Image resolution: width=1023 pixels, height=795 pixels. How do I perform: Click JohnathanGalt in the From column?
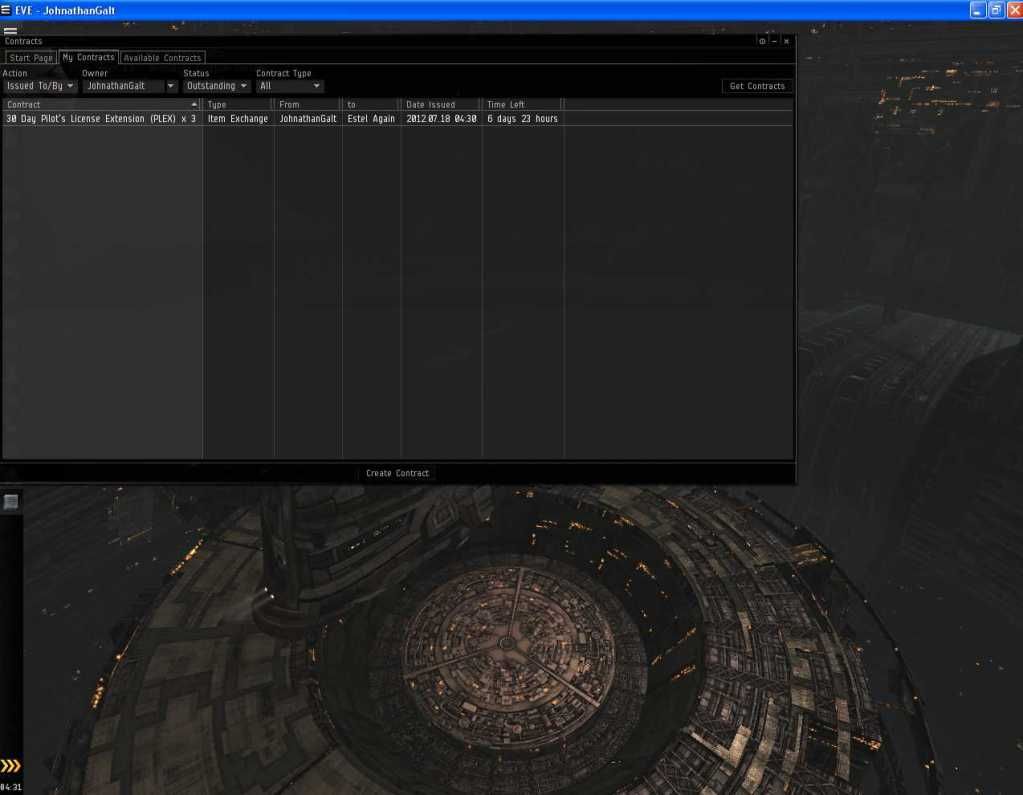tap(308, 119)
